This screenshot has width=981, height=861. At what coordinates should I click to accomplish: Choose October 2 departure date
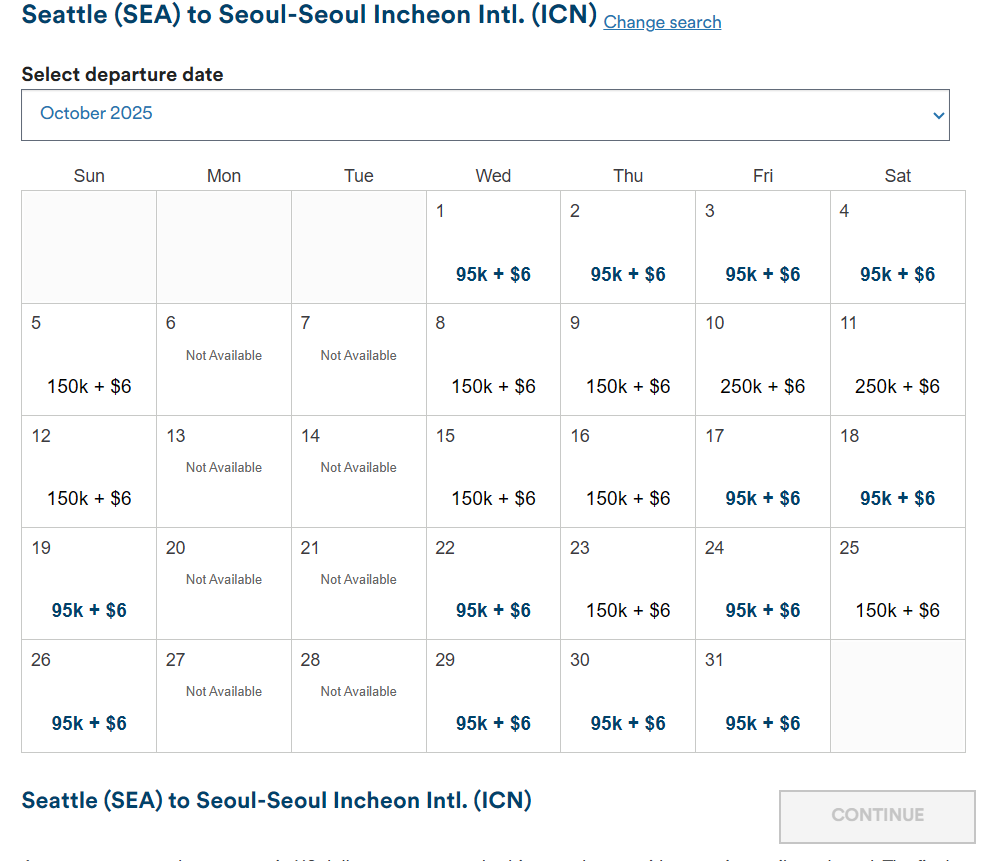coord(628,274)
